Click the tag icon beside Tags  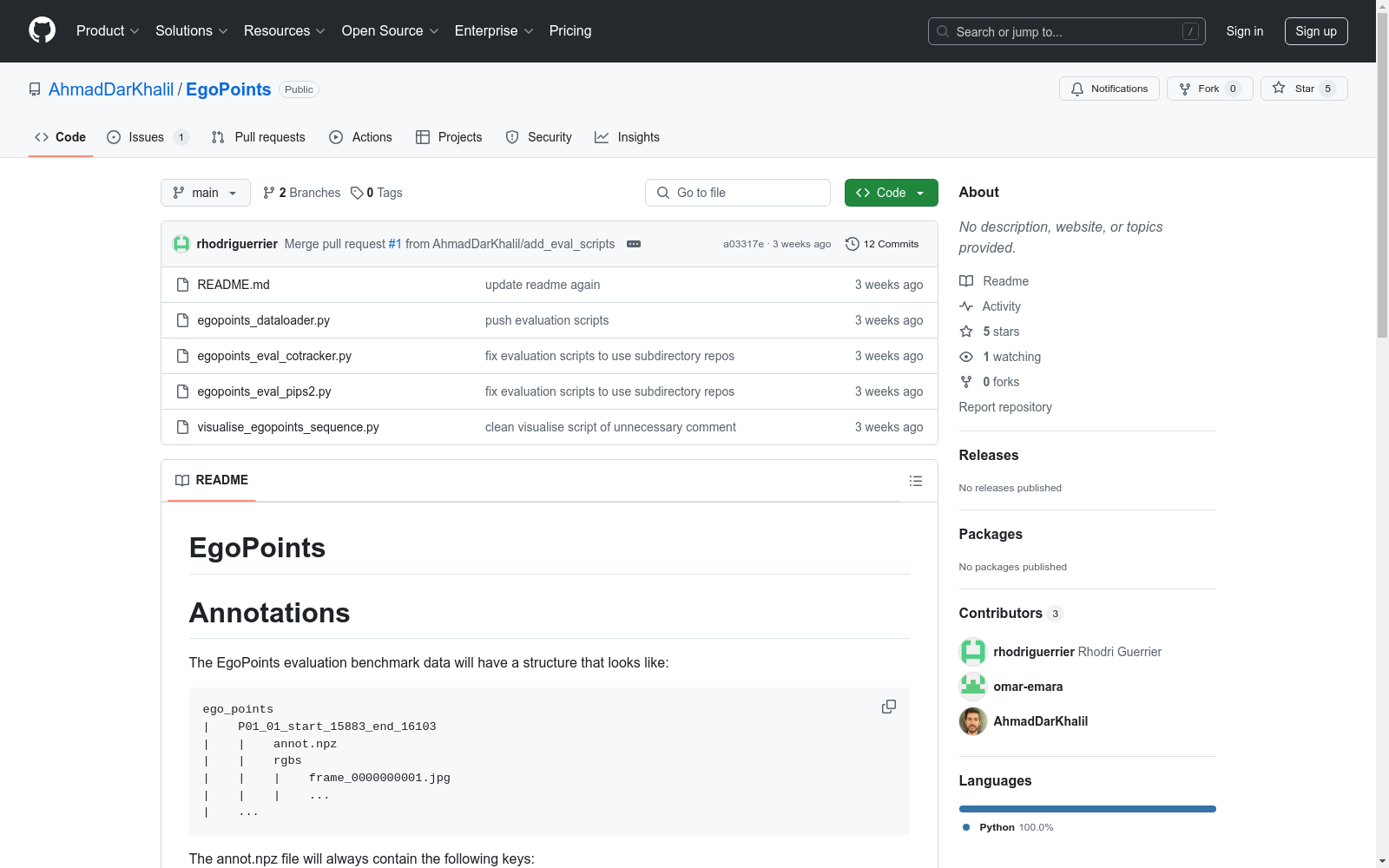[357, 193]
